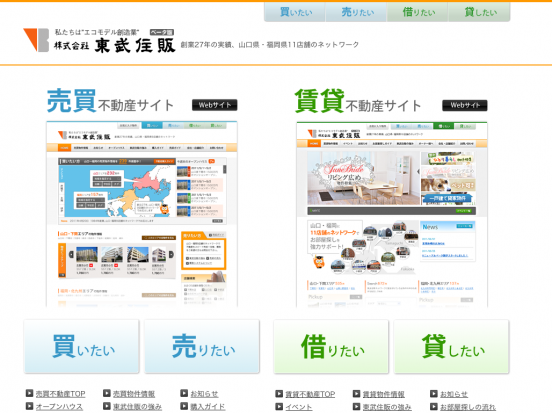The width and height of the screenshot is (552, 413).
Task: Open the お知らせ link in the 賃貸 column
Action: click(454, 394)
